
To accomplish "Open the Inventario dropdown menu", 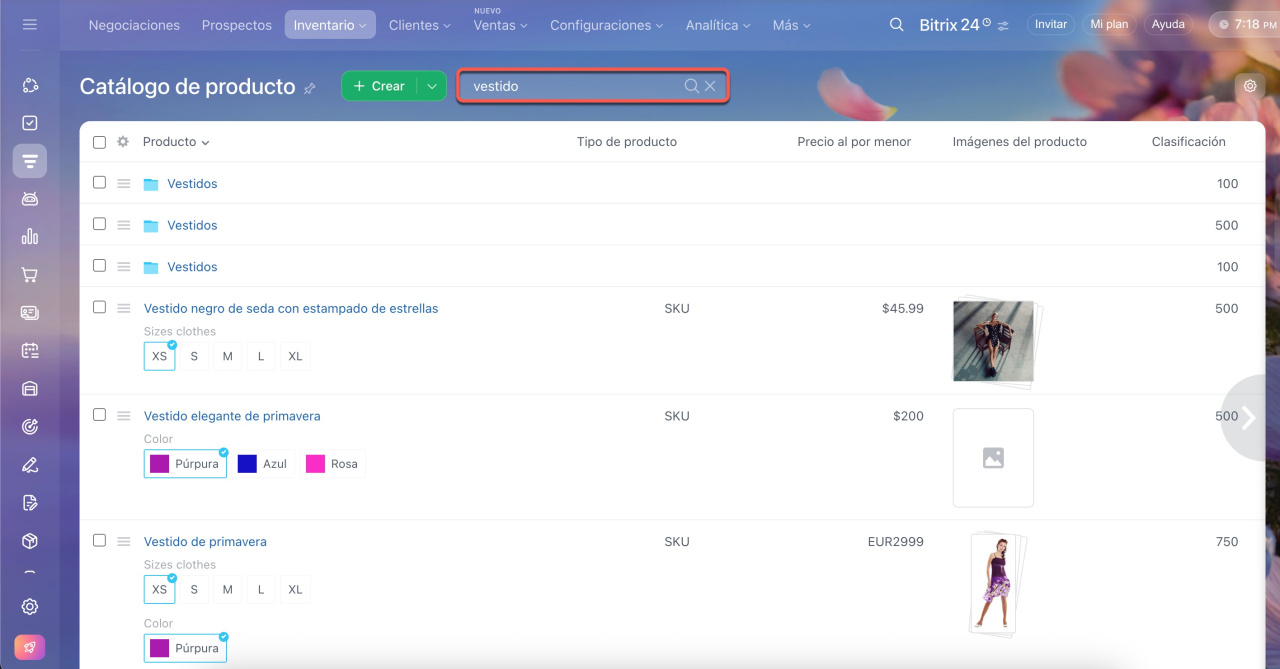I will [330, 25].
